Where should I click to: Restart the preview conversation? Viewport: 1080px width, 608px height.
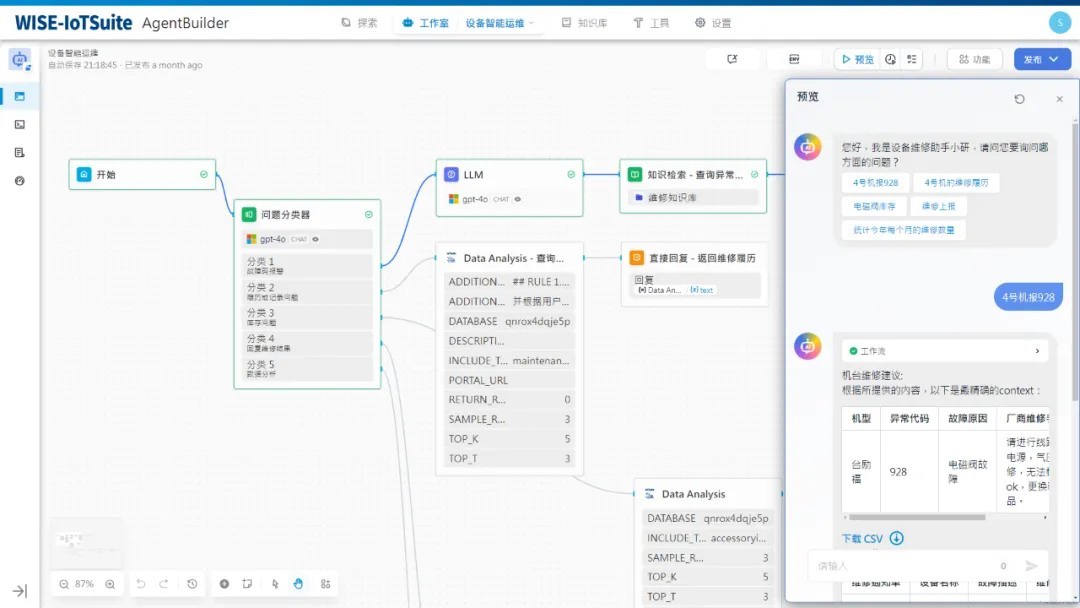[1019, 99]
